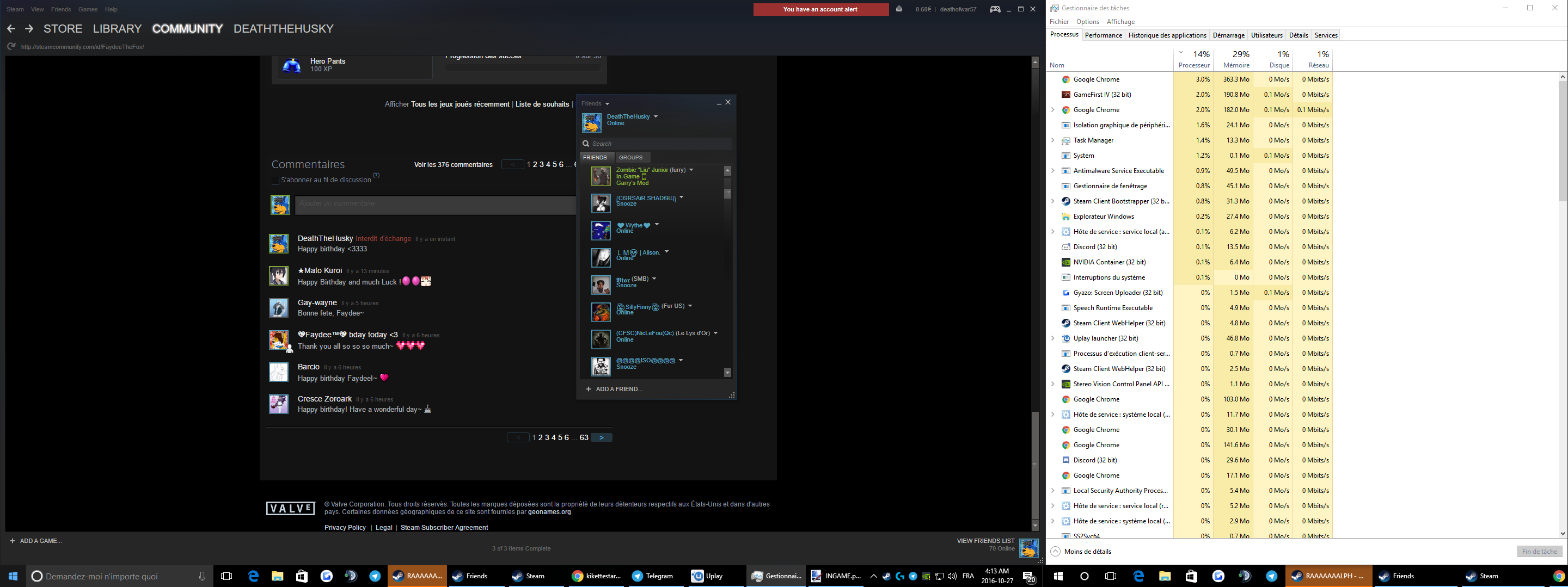This screenshot has width=1568, height=587.
Task: Click the Fin de tâche button
Action: [x=1539, y=552]
